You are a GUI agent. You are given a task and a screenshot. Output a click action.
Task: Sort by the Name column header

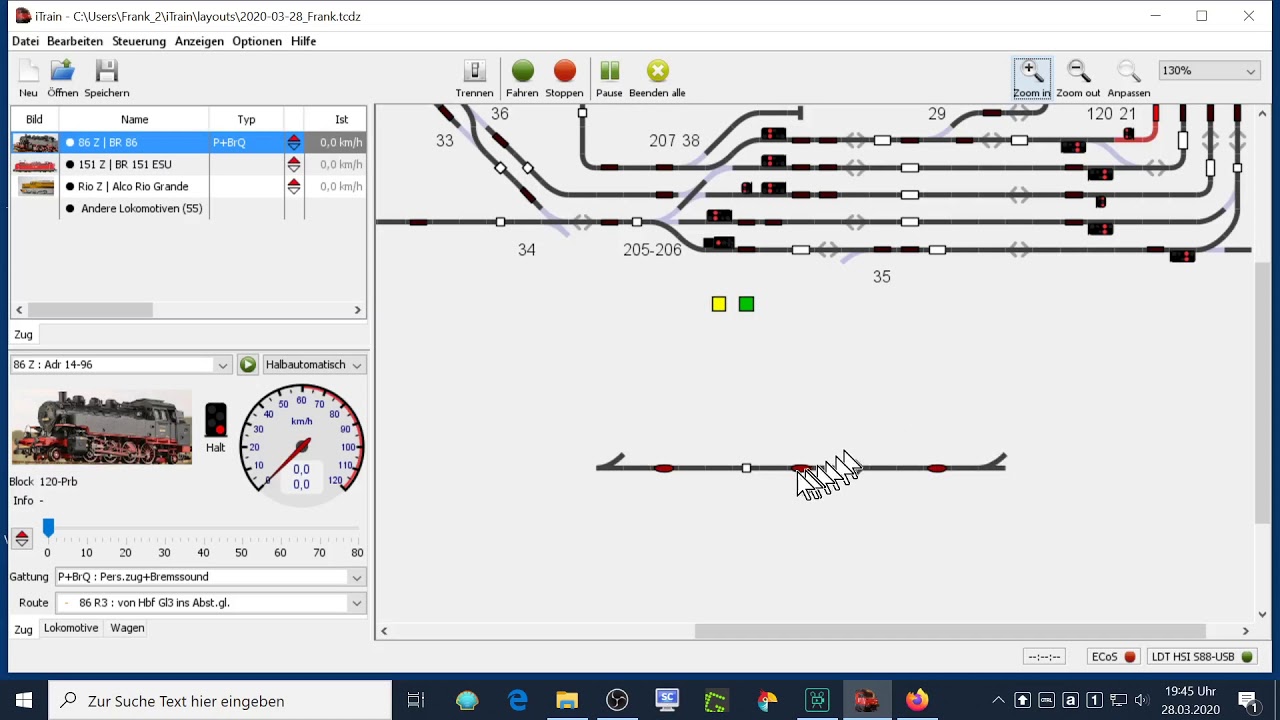pyautogui.click(x=134, y=119)
